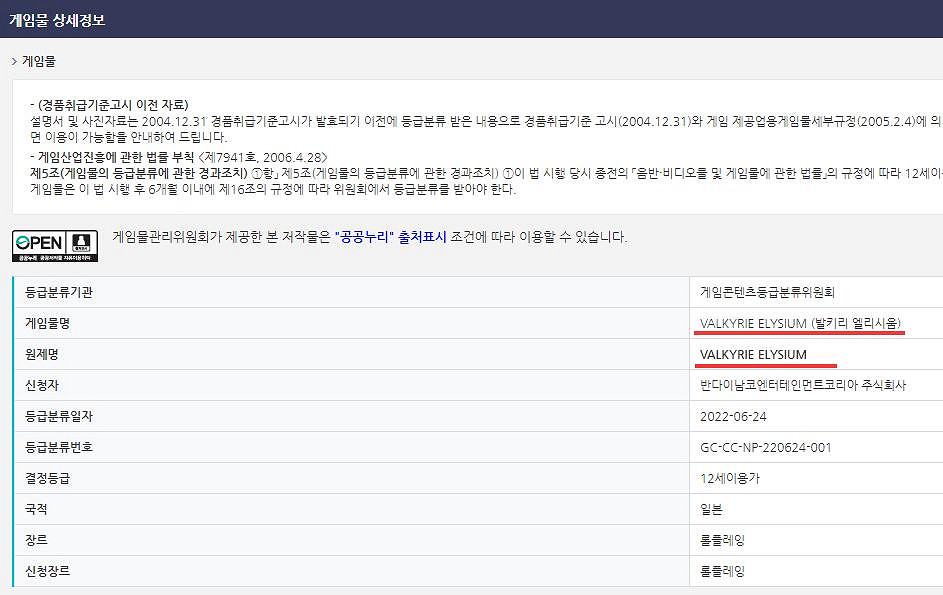
Task: Select the 게임콘텐츠등급분류위원회 cell
Action: pyautogui.click(x=767, y=292)
